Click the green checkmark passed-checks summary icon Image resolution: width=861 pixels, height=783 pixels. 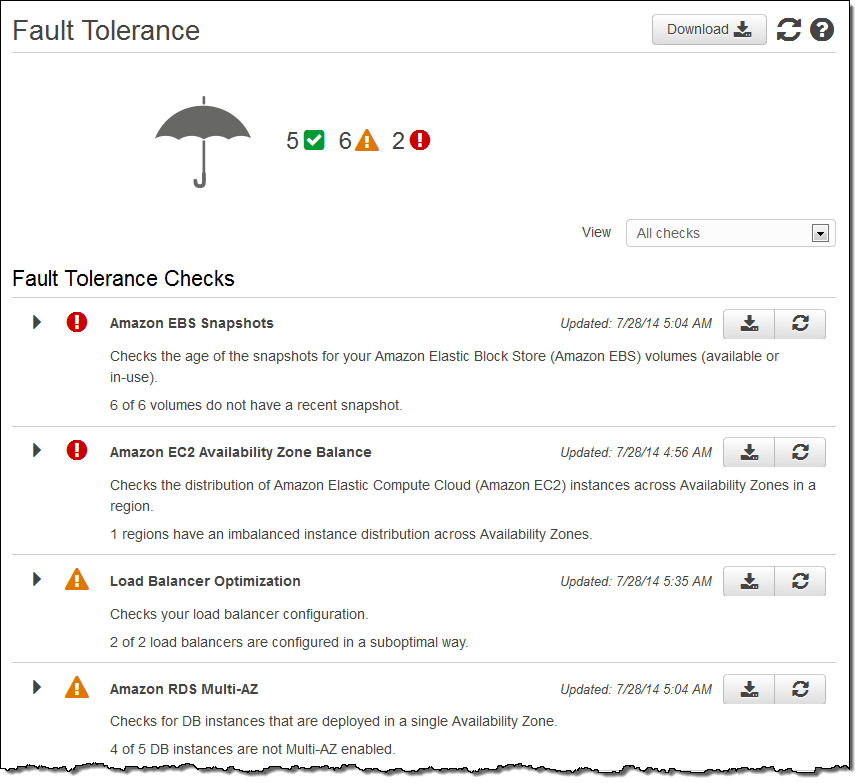314,140
